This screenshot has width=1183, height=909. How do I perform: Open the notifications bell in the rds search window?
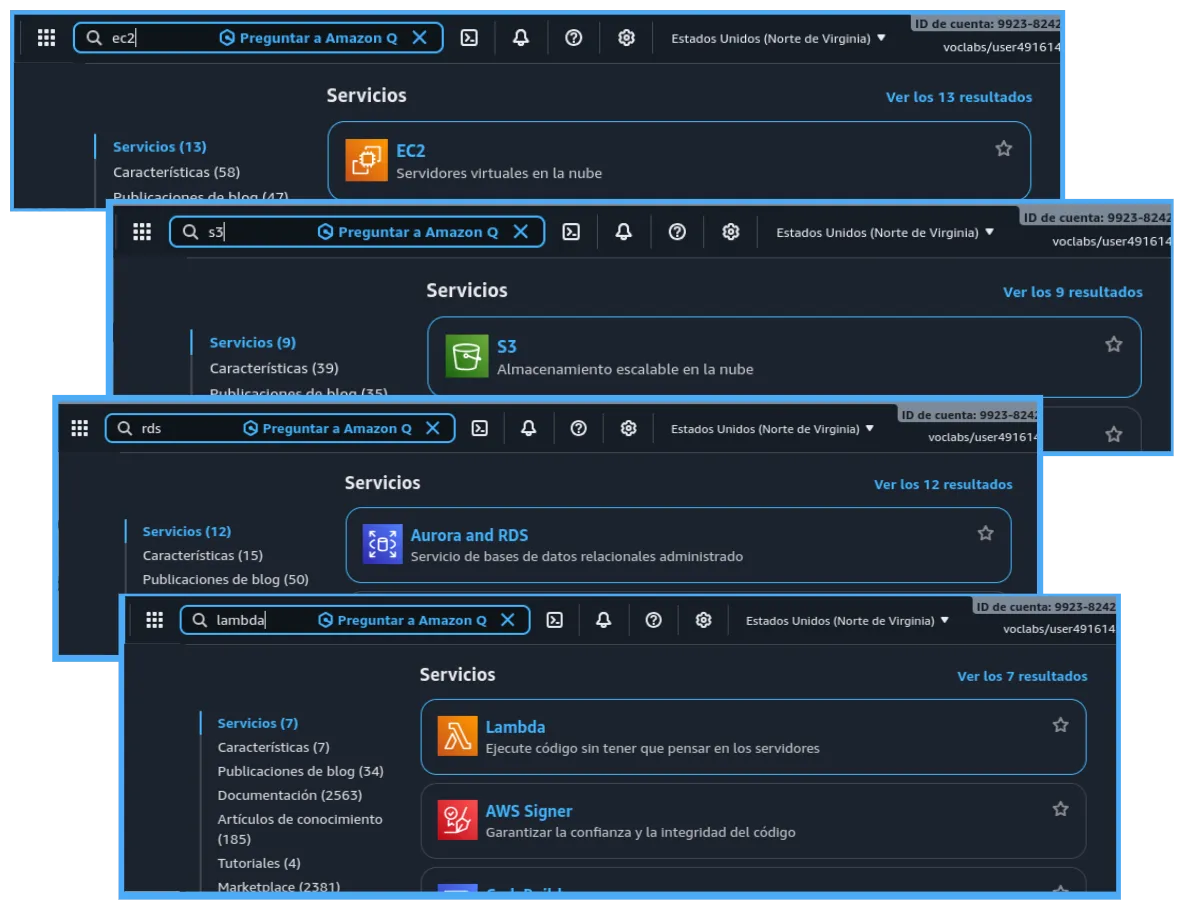[x=528, y=428]
